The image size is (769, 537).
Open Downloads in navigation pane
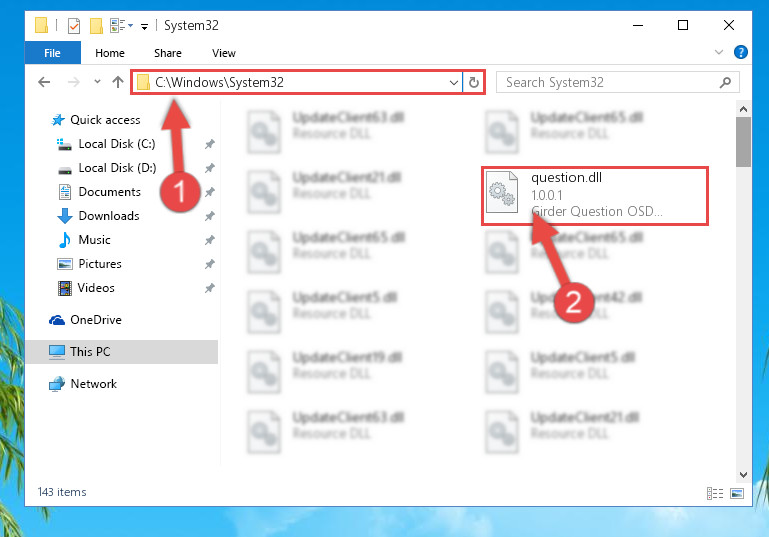click(x=109, y=216)
